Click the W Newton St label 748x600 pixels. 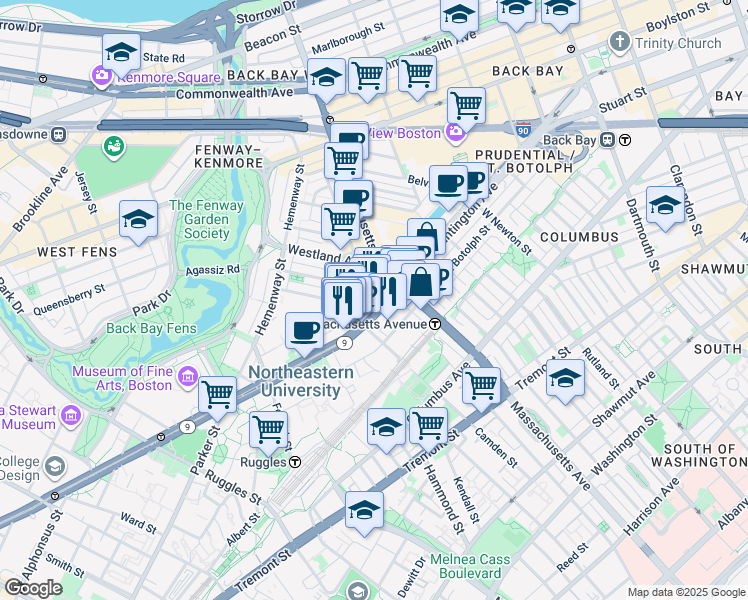(x=506, y=232)
